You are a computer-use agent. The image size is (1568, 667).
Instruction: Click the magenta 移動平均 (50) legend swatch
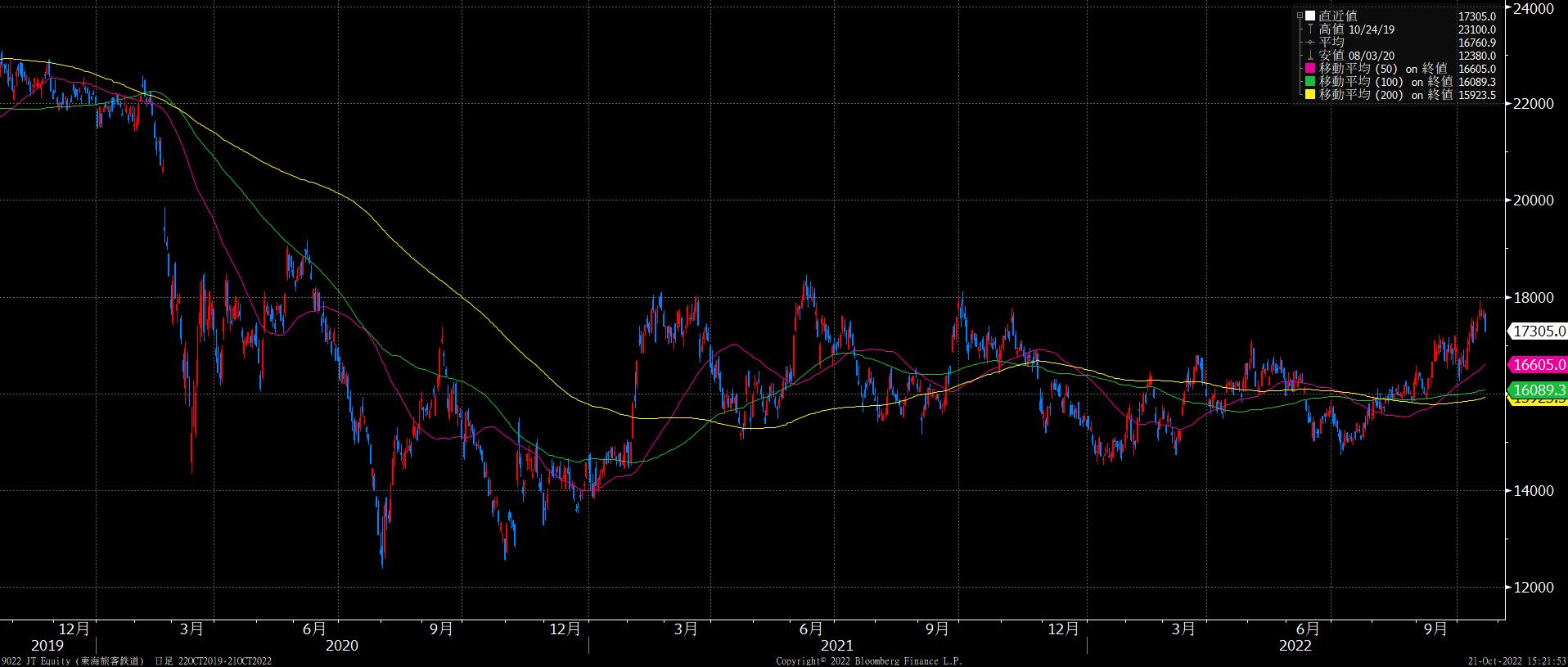1310,69
